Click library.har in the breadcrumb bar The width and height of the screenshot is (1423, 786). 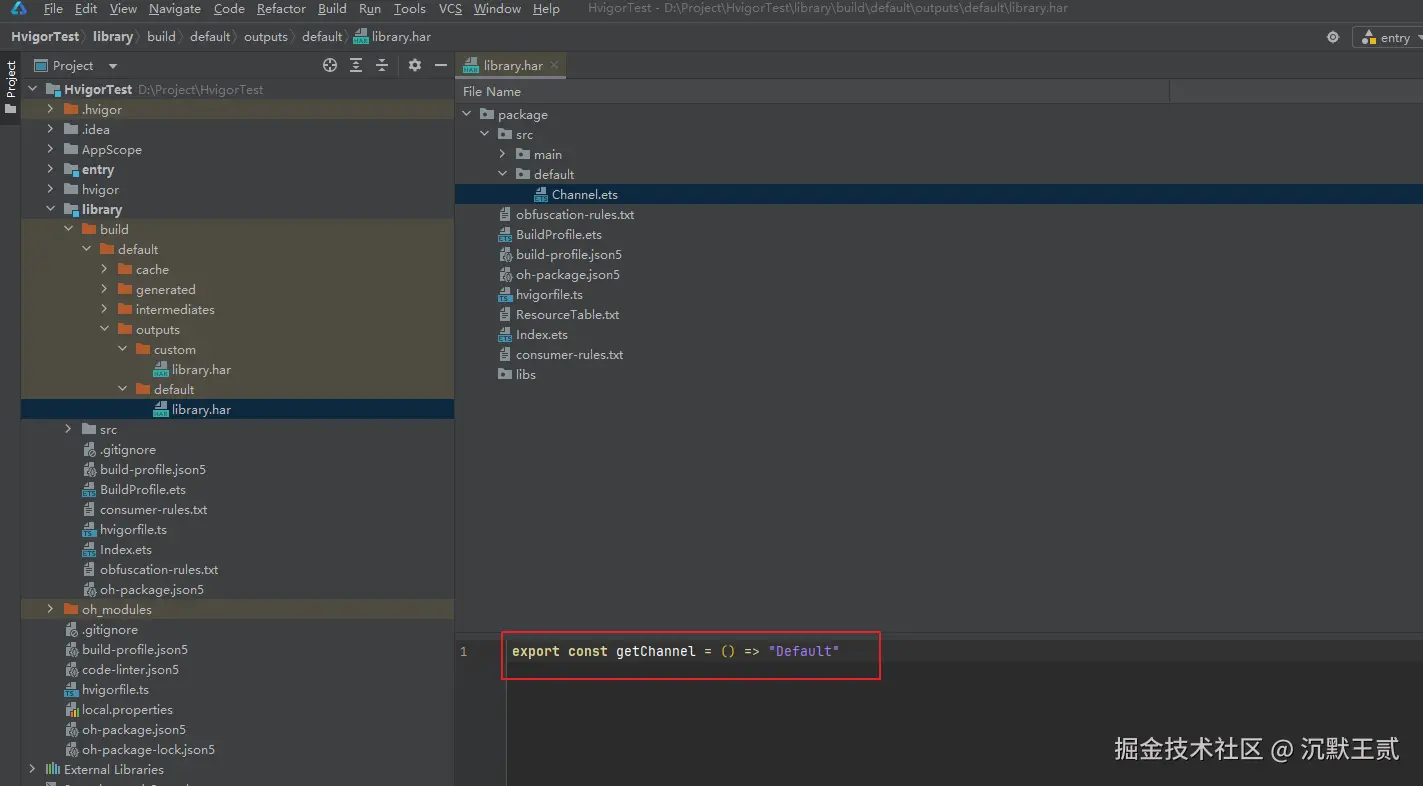(392, 37)
